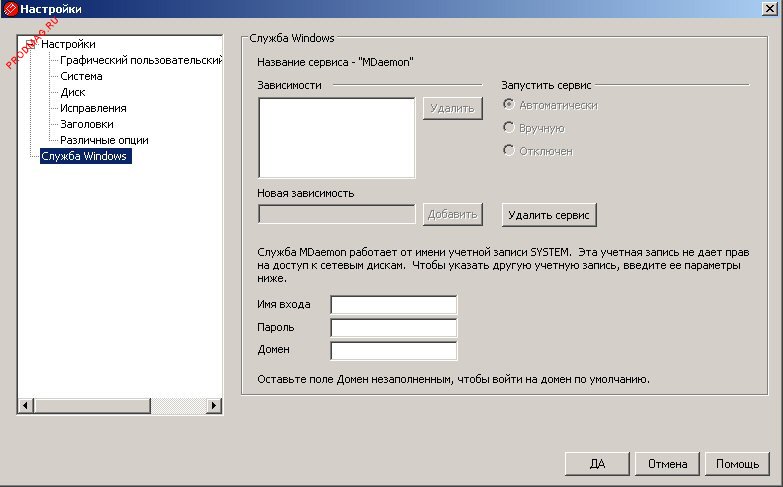Select Заголовки in the settings tree

pos(88,124)
